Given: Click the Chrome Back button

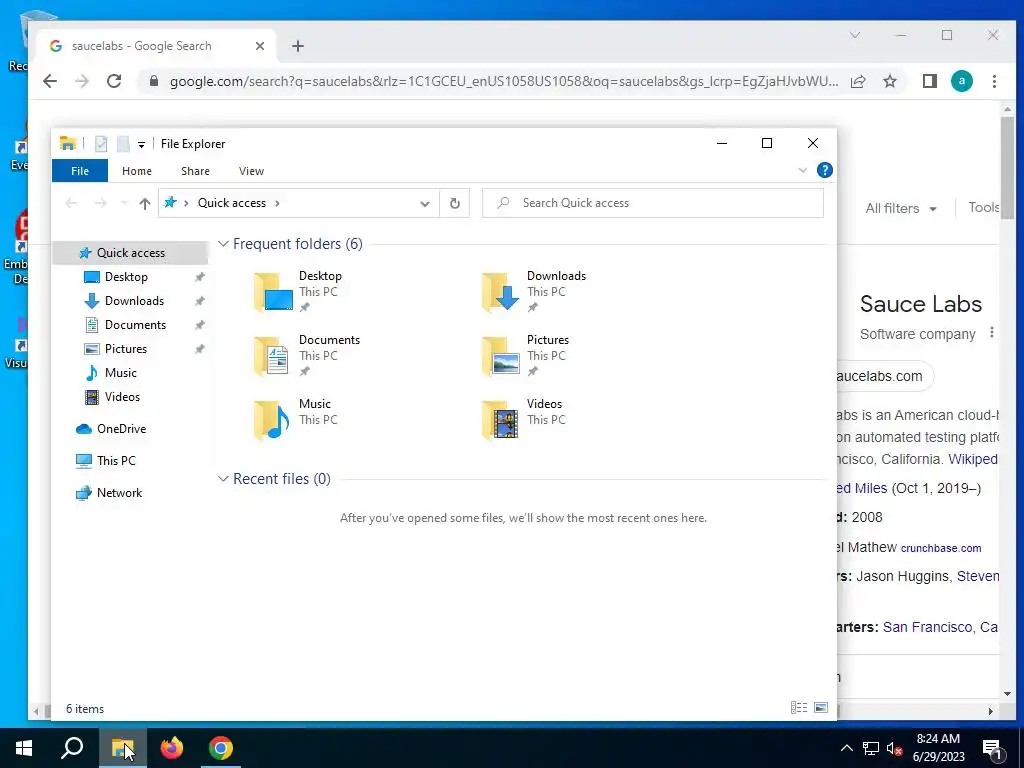Looking at the screenshot, I should 50,81.
